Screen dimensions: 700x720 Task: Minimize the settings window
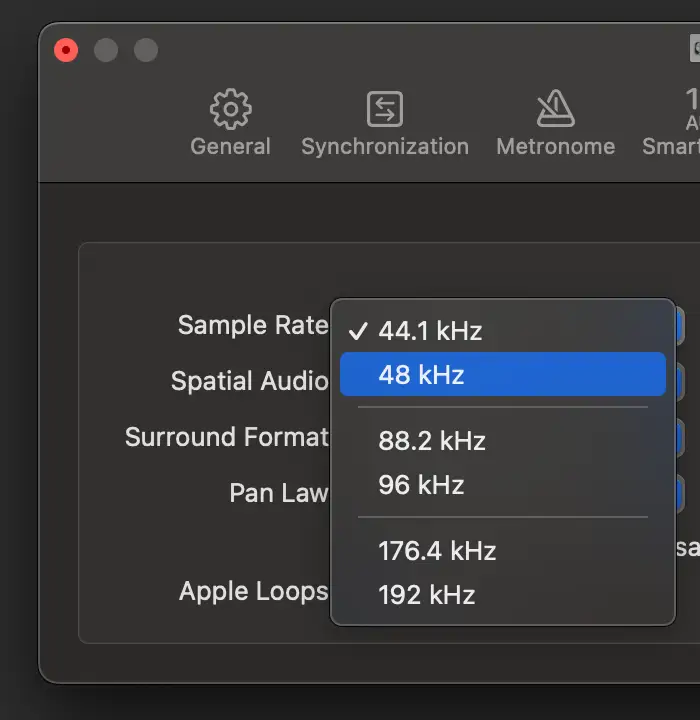click(106, 50)
